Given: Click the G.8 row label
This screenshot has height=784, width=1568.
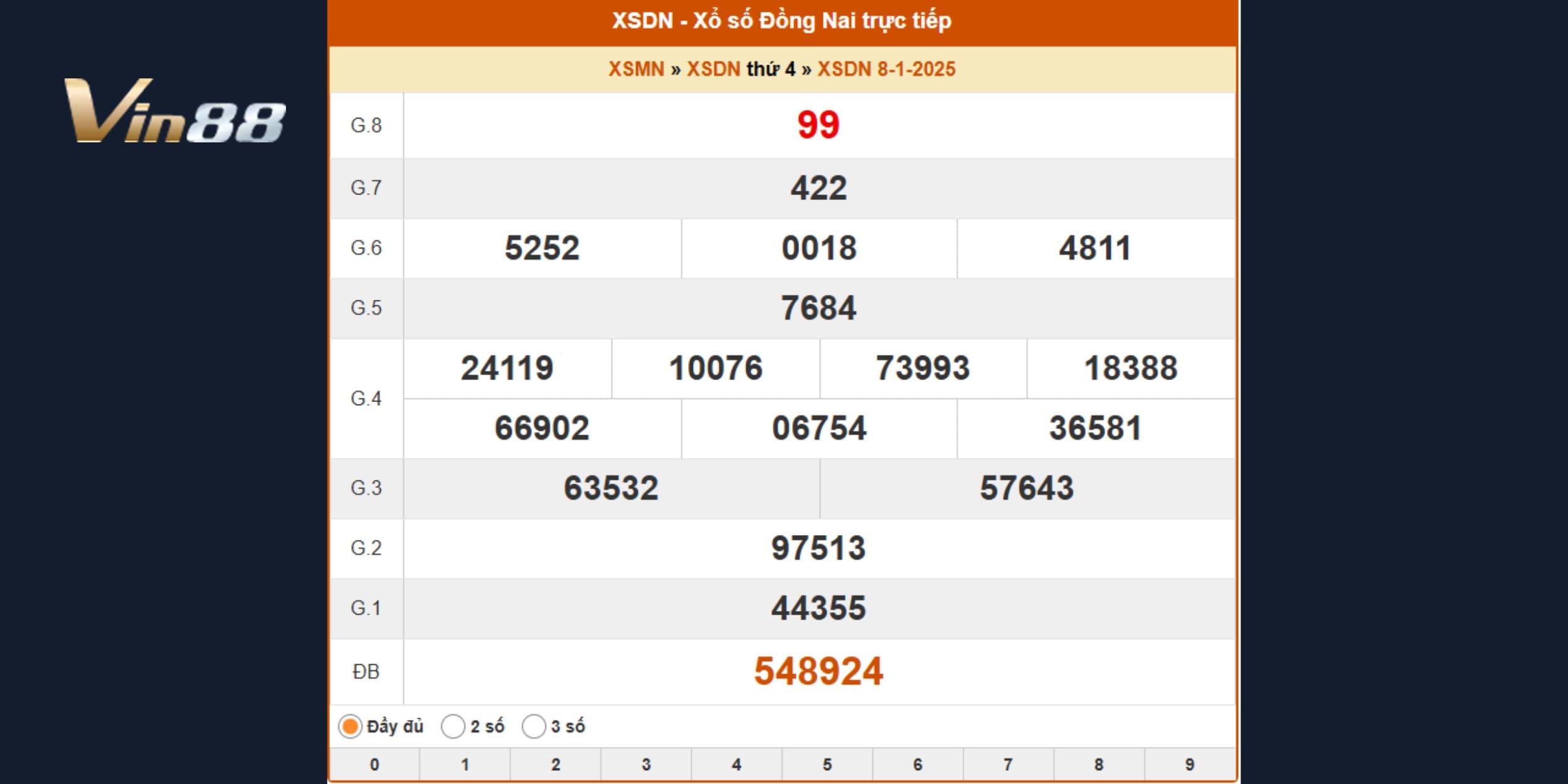Looking at the screenshot, I should click(366, 125).
